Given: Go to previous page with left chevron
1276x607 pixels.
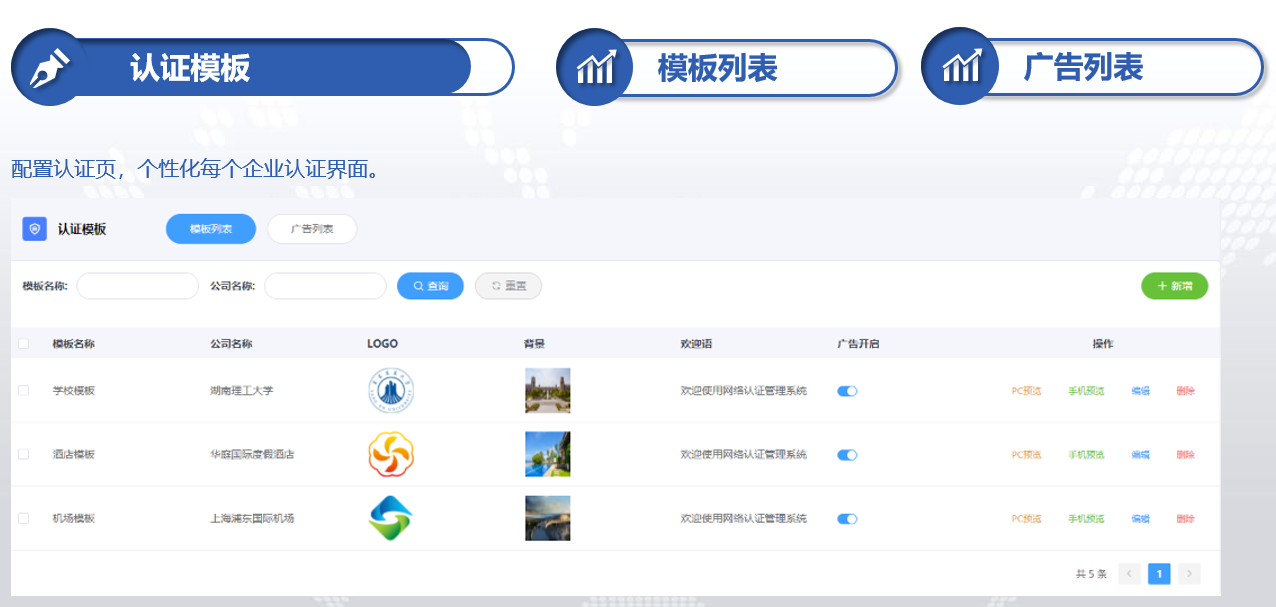Looking at the screenshot, I should [x=1130, y=574].
